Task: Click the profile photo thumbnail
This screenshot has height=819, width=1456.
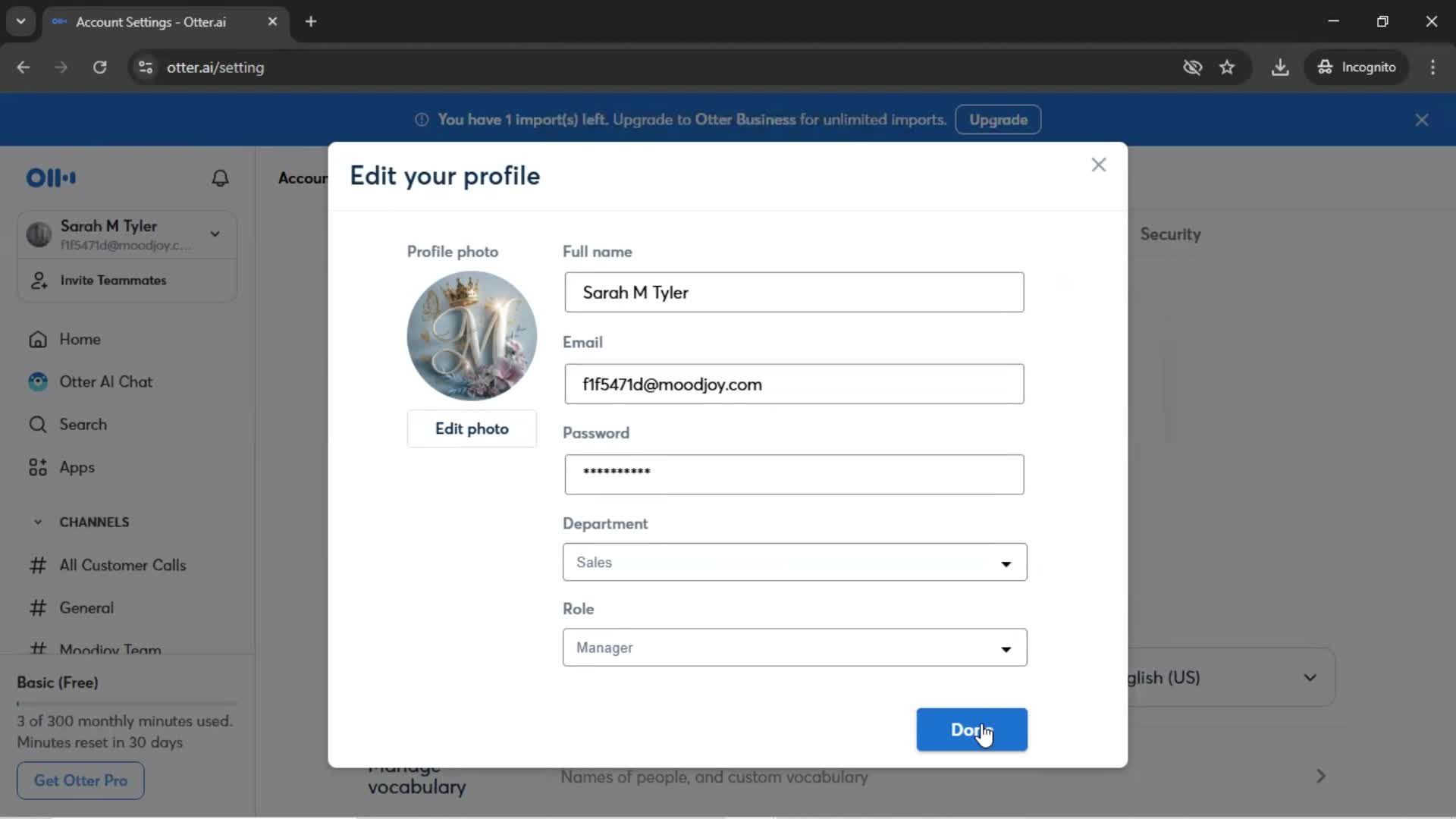Action: pyautogui.click(x=472, y=336)
